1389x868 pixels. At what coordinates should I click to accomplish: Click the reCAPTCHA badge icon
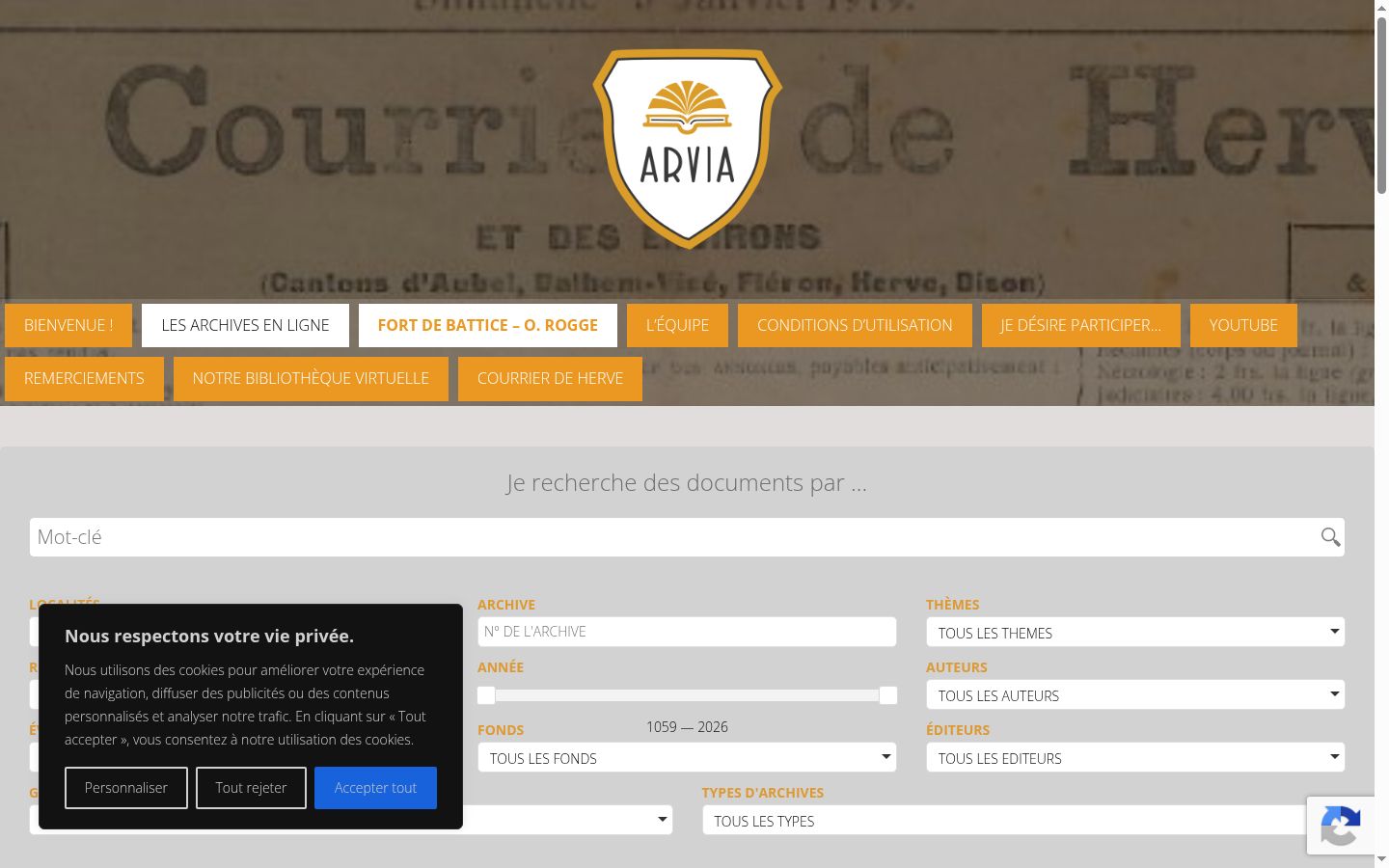[x=1341, y=826]
